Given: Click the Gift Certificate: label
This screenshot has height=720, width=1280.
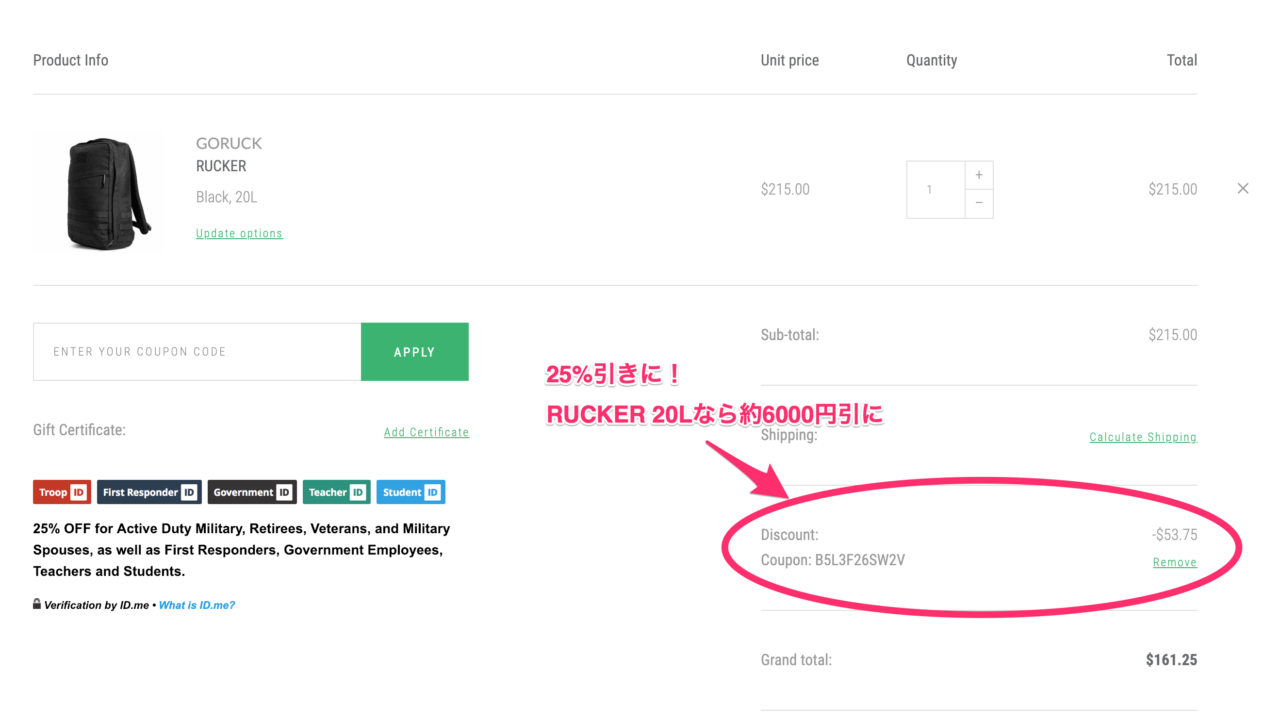Looking at the screenshot, I should tap(79, 430).
